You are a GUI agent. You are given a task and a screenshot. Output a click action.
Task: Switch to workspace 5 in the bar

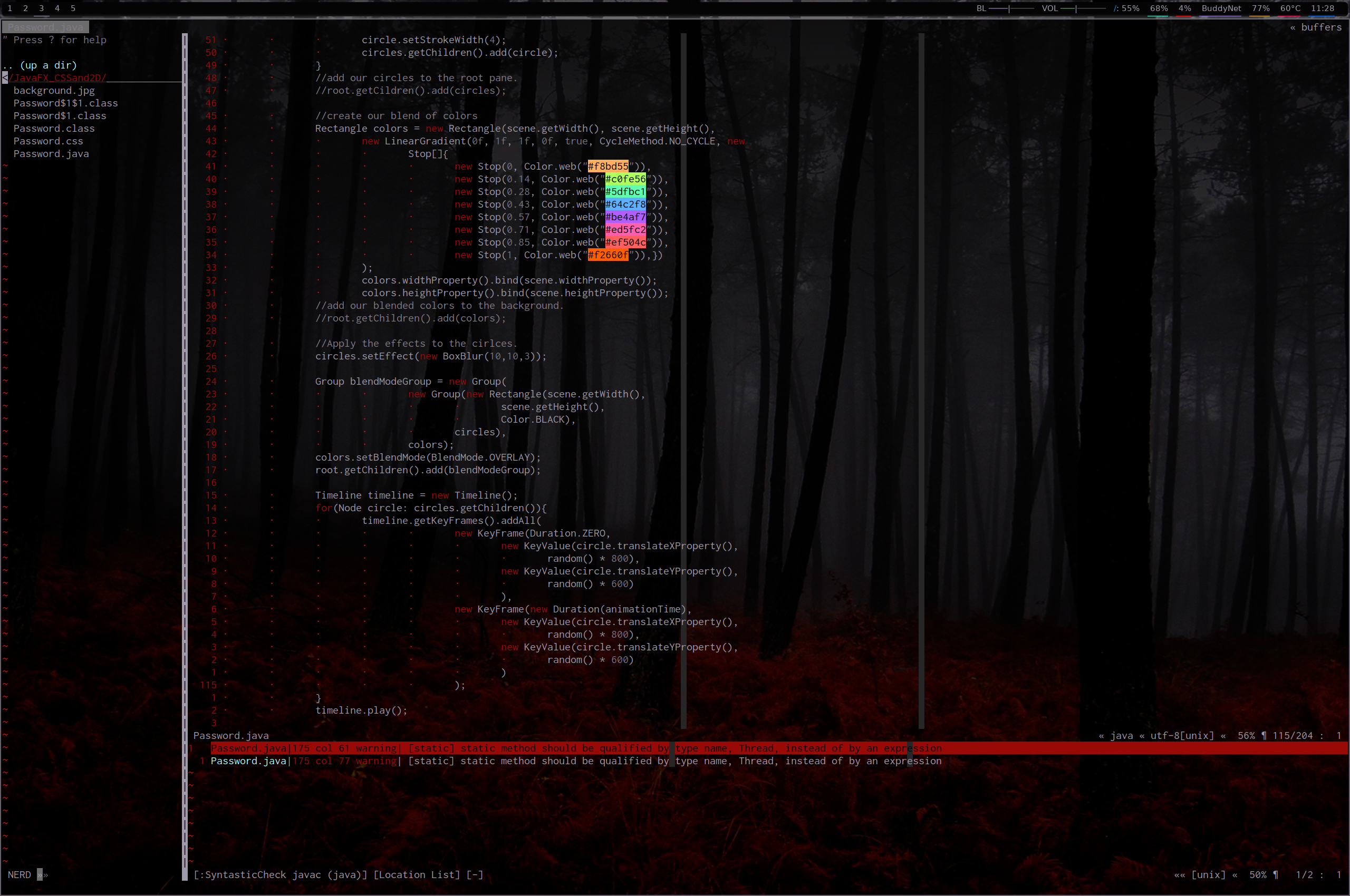pos(73,8)
